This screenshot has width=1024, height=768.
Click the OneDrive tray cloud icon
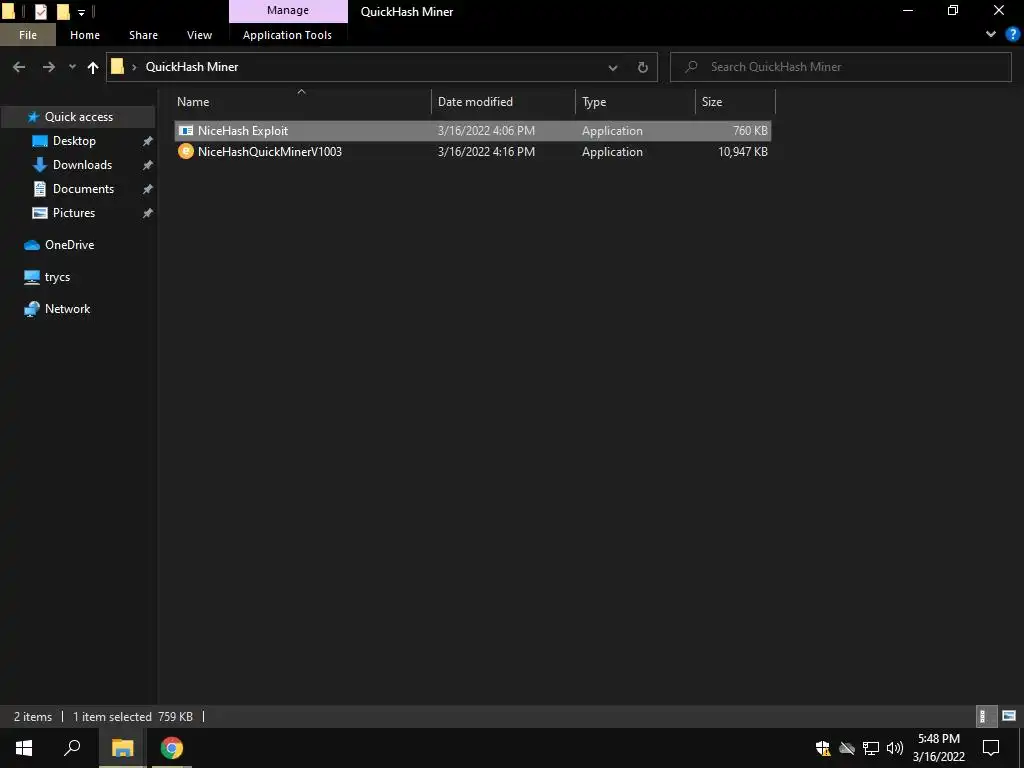pos(846,748)
